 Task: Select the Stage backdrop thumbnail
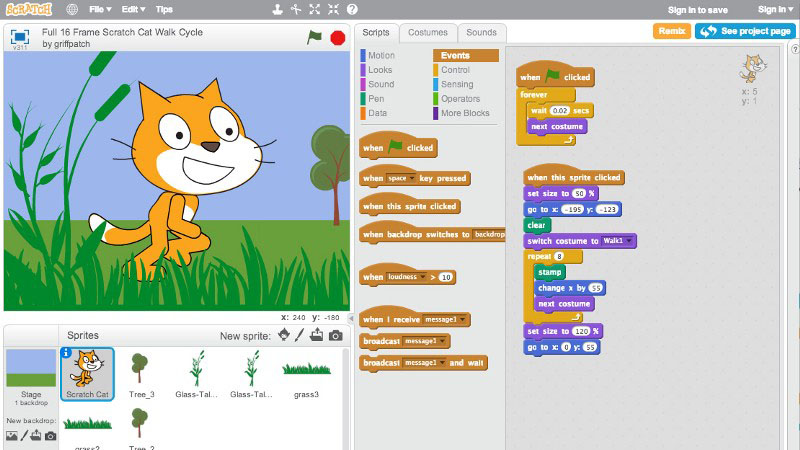31,368
